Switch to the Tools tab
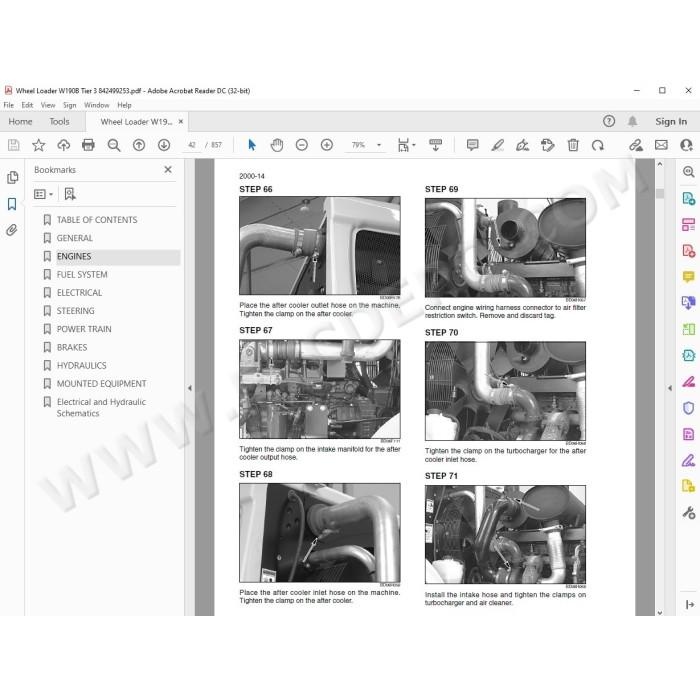The image size is (700, 700). click(x=59, y=121)
